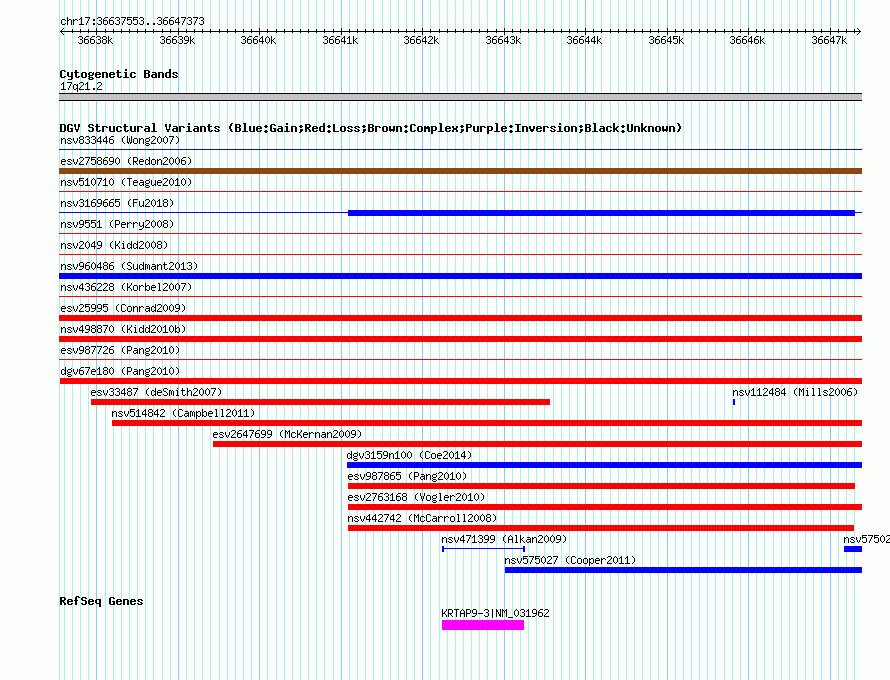The height and width of the screenshot is (680, 890).
Task: Open the KRTAP9-3|NM_031962 gene label
Action: point(495,613)
